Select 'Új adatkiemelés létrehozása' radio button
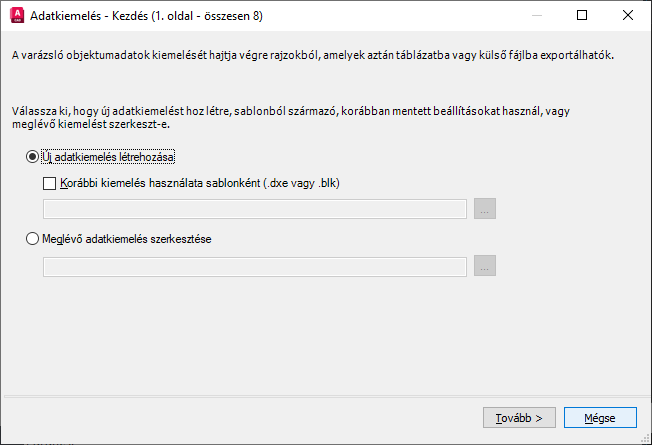This screenshot has width=652, height=445. click(x=33, y=157)
